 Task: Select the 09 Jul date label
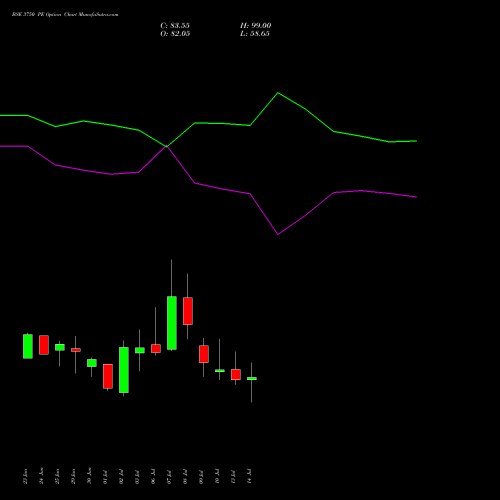(x=201, y=476)
